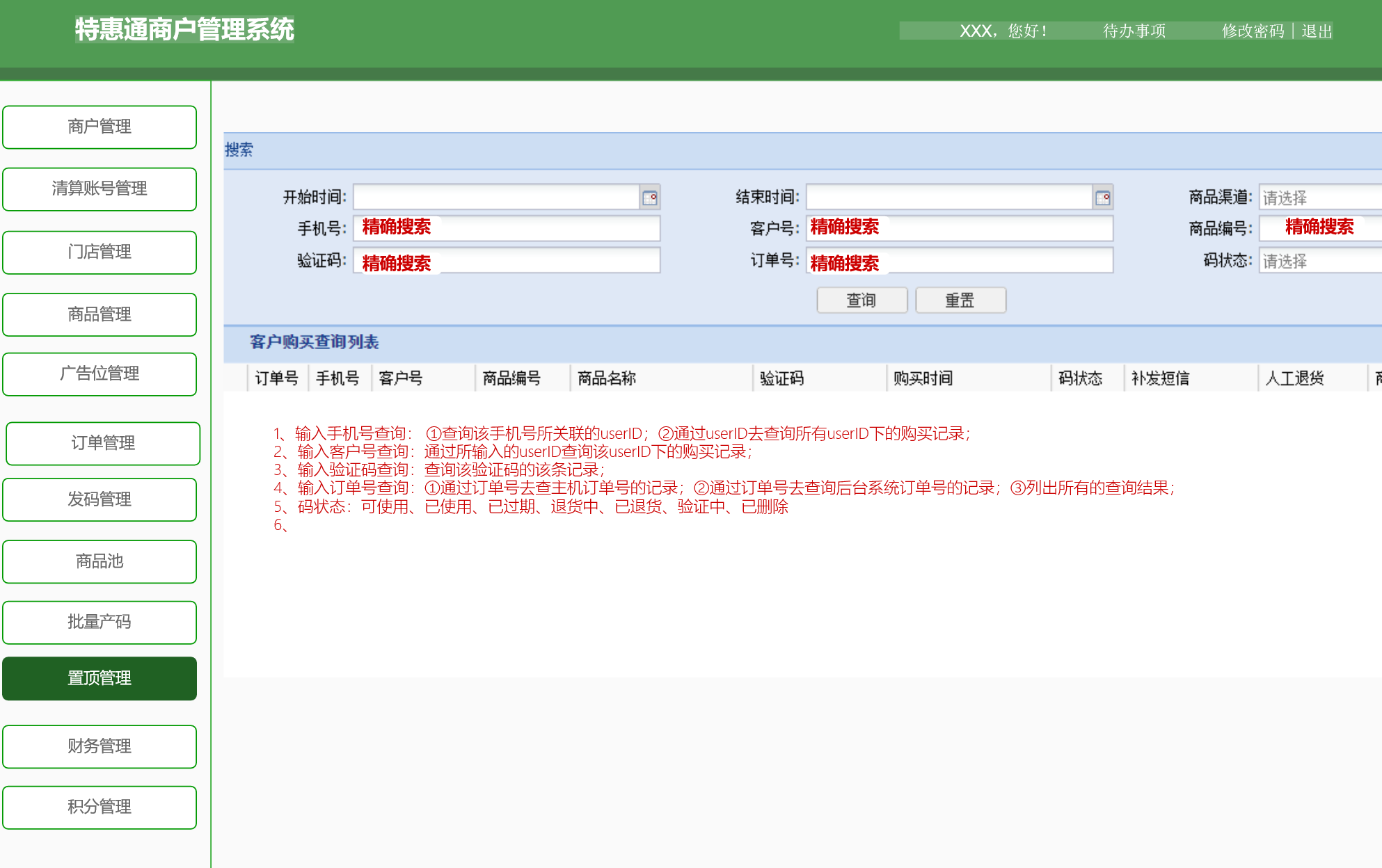1382x868 pixels.
Task: Open 待办事项 link in header
Action: point(1134,31)
